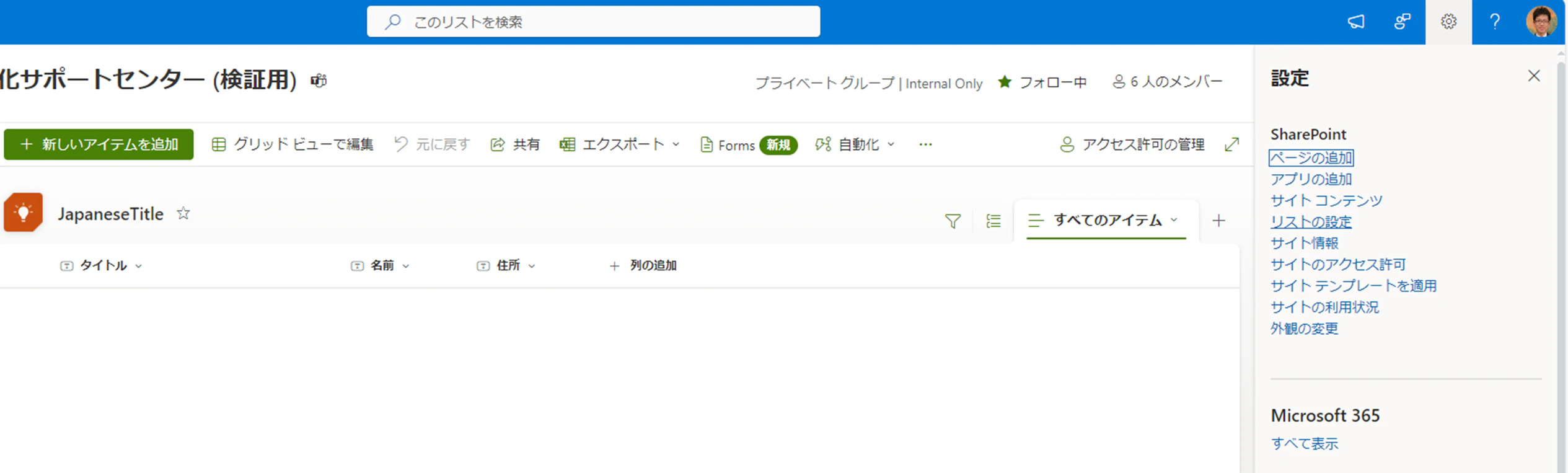Open the 6 人のメンバー members link
This screenshot has width=1568, height=473.
point(1167,82)
